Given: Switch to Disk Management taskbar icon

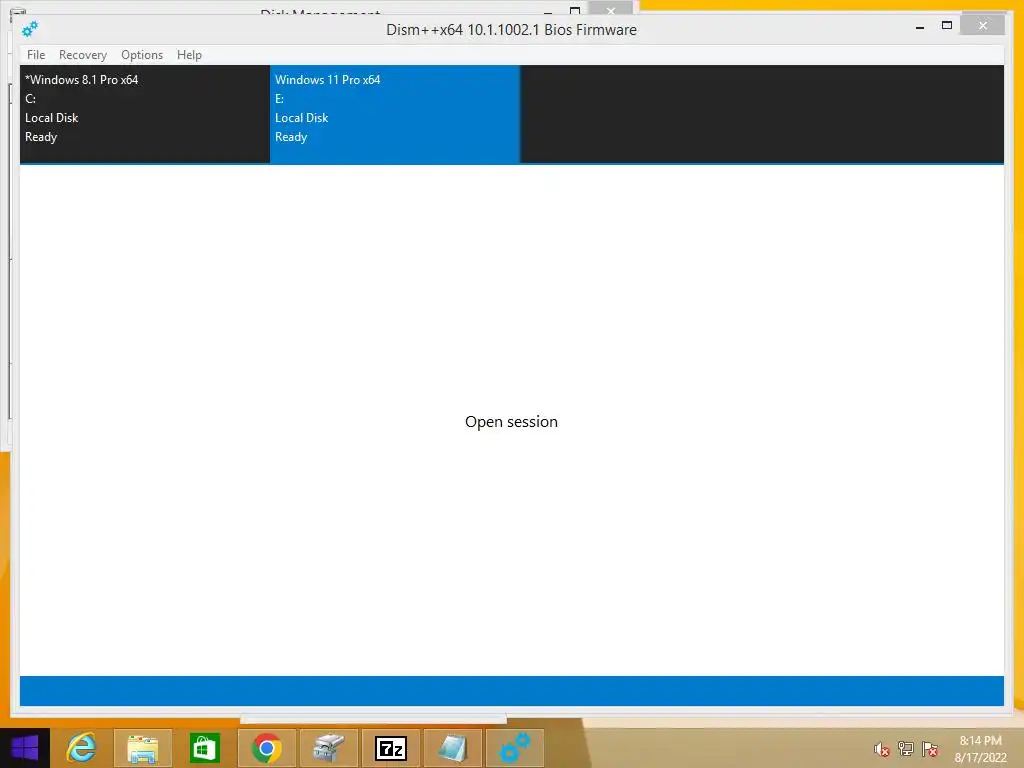Looking at the screenshot, I should 328,748.
